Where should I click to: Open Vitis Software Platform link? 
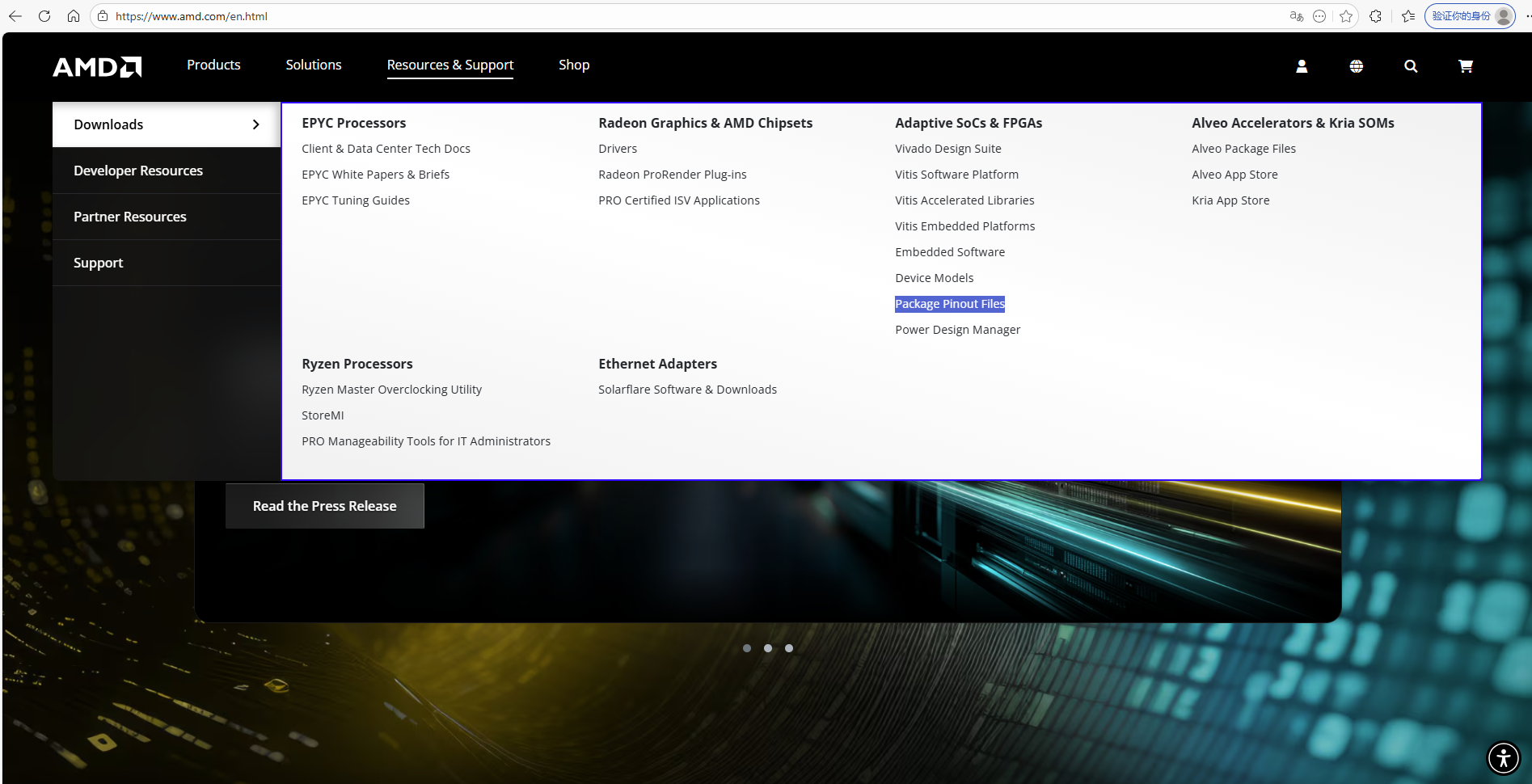[956, 175]
